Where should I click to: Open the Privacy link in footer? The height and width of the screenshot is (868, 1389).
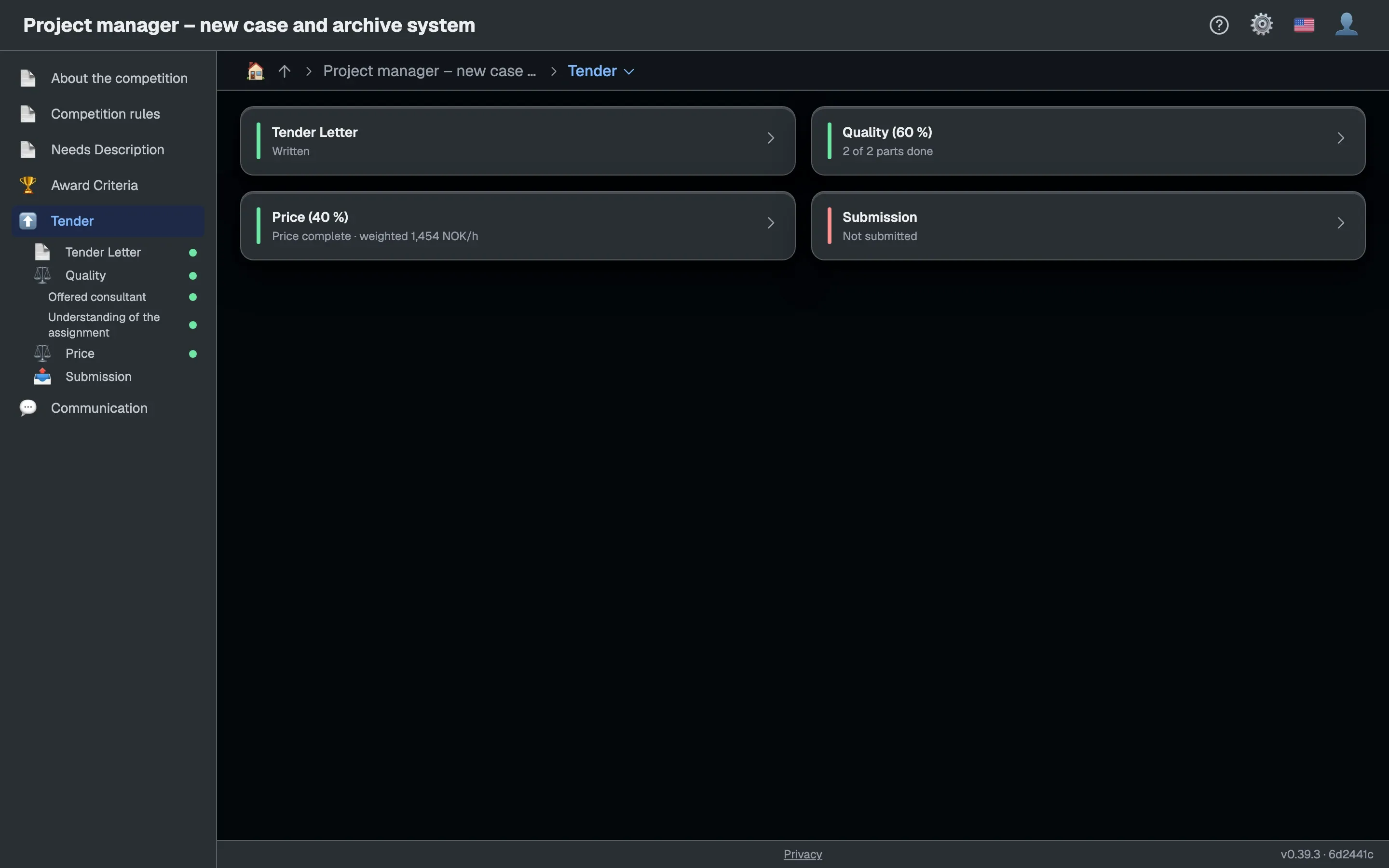(803, 854)
